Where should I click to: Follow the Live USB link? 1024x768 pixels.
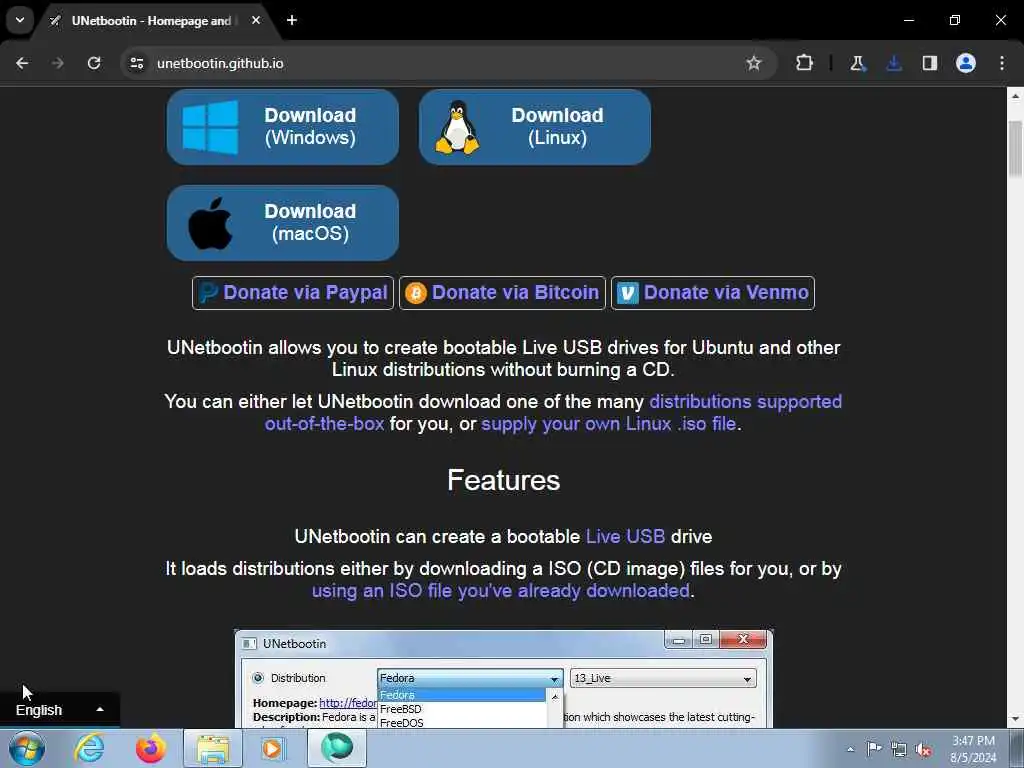(x=625, y=537)
